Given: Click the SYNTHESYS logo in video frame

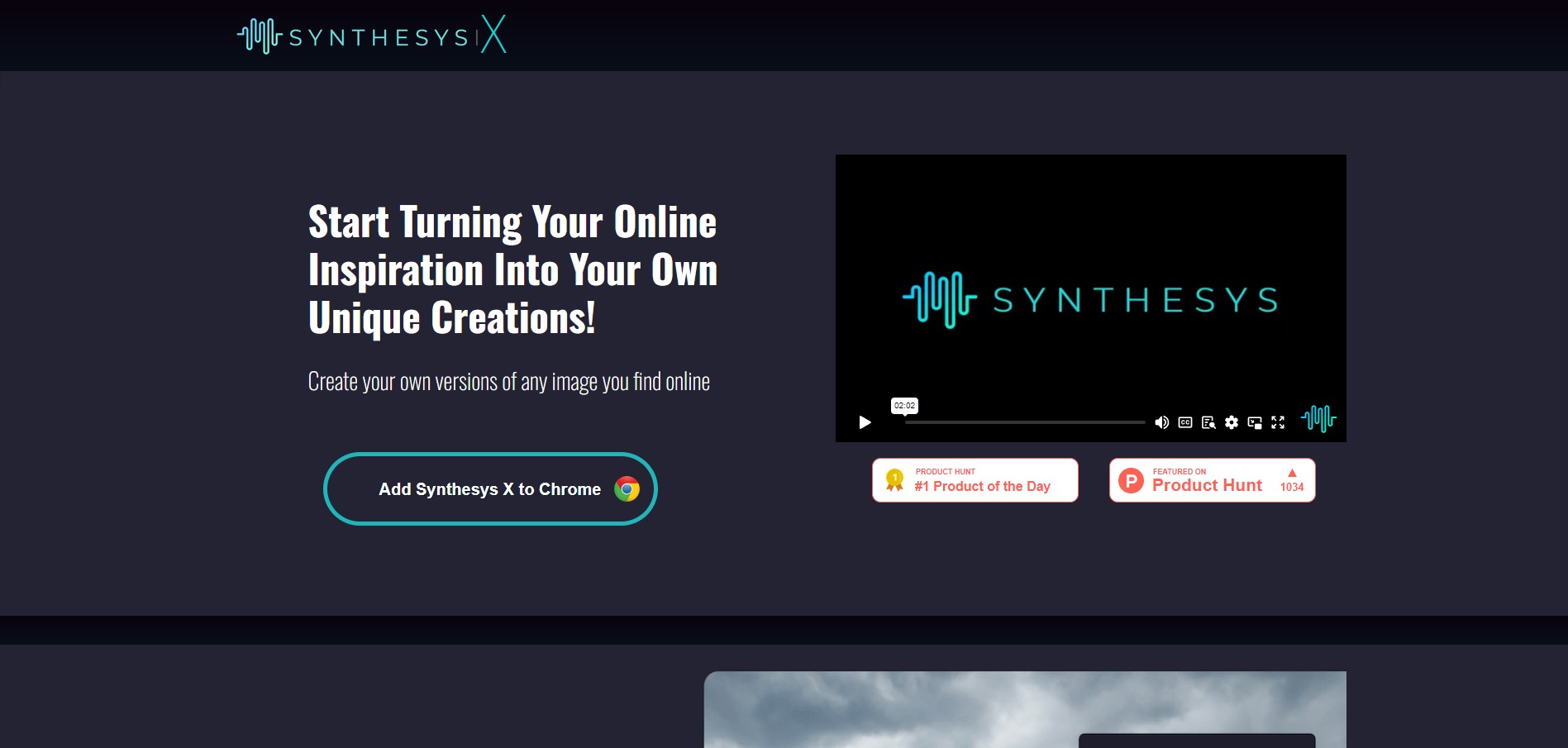Looking at the screenshot, I should pyautogui.click(x=1090, y=299).
